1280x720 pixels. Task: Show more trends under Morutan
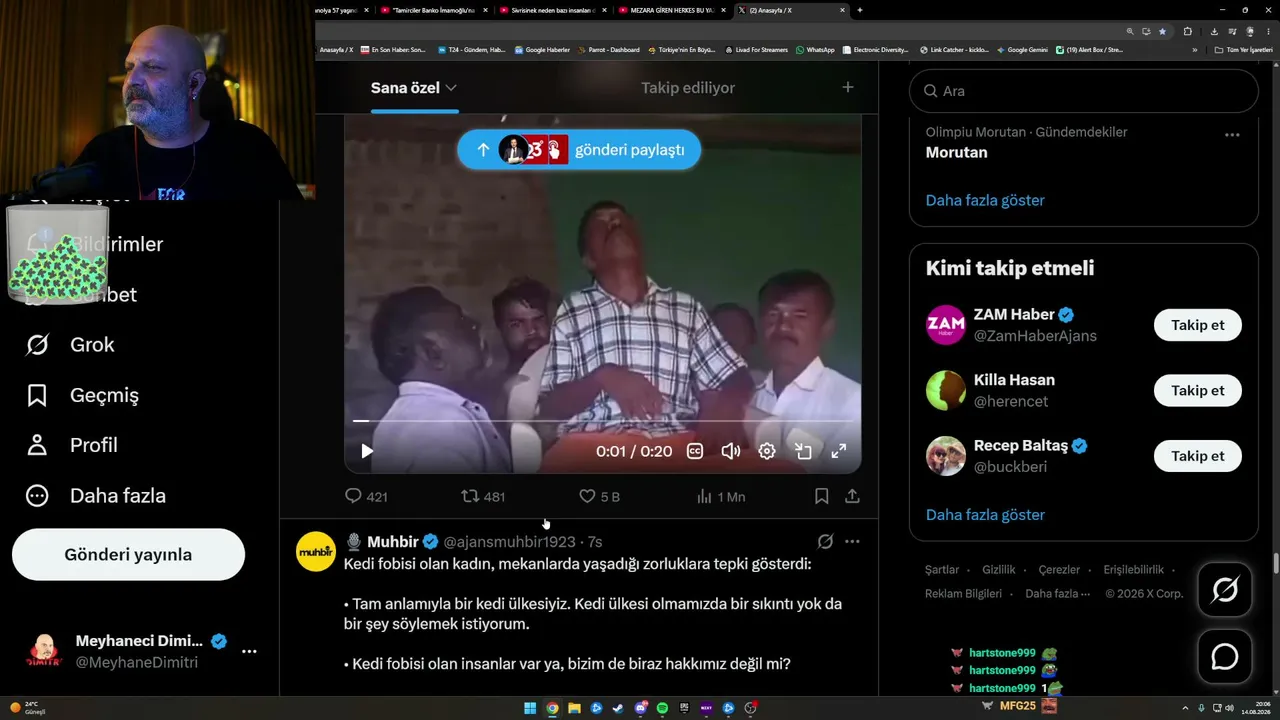tap(985, 200)
